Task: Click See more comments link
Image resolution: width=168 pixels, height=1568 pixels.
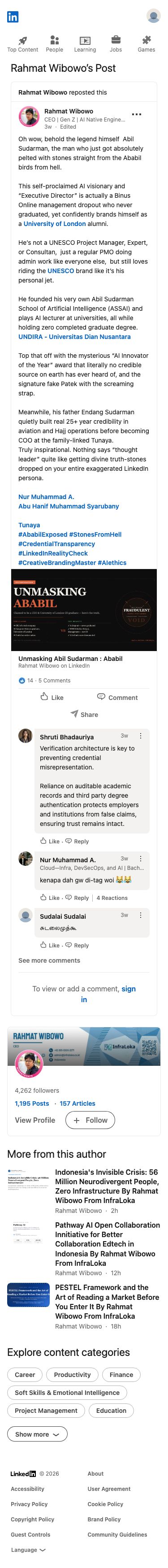Action: (49, 960)
